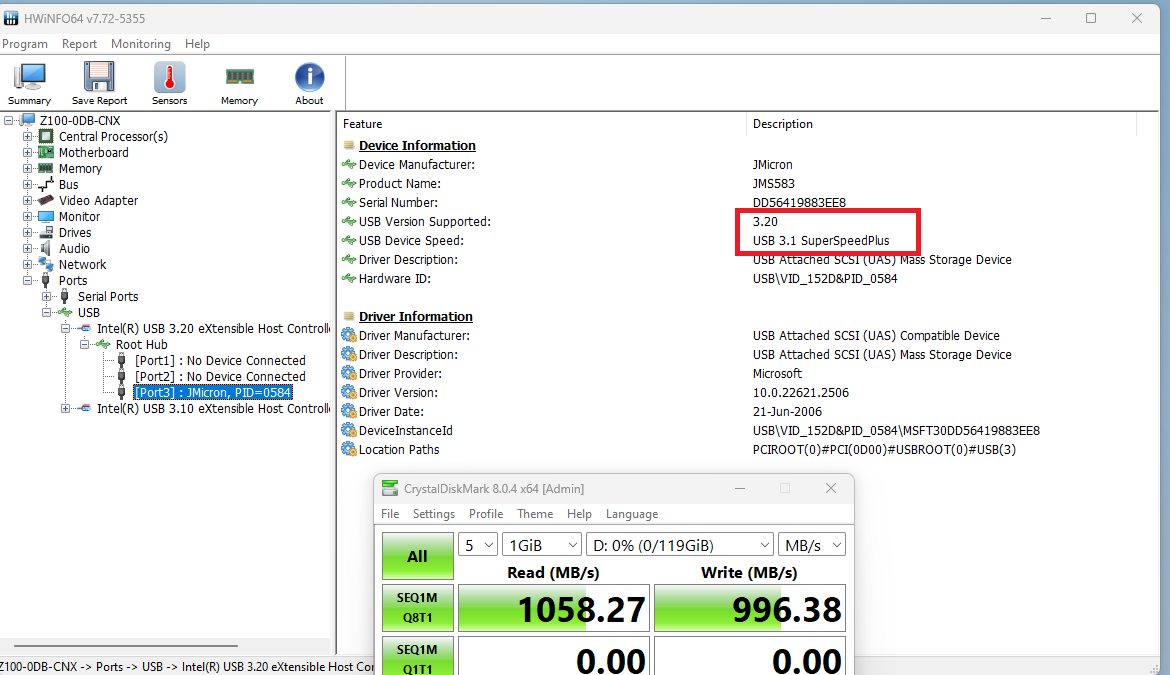1170x675 pixels.
Task: Open the Report menu
Action: point(79,44)
